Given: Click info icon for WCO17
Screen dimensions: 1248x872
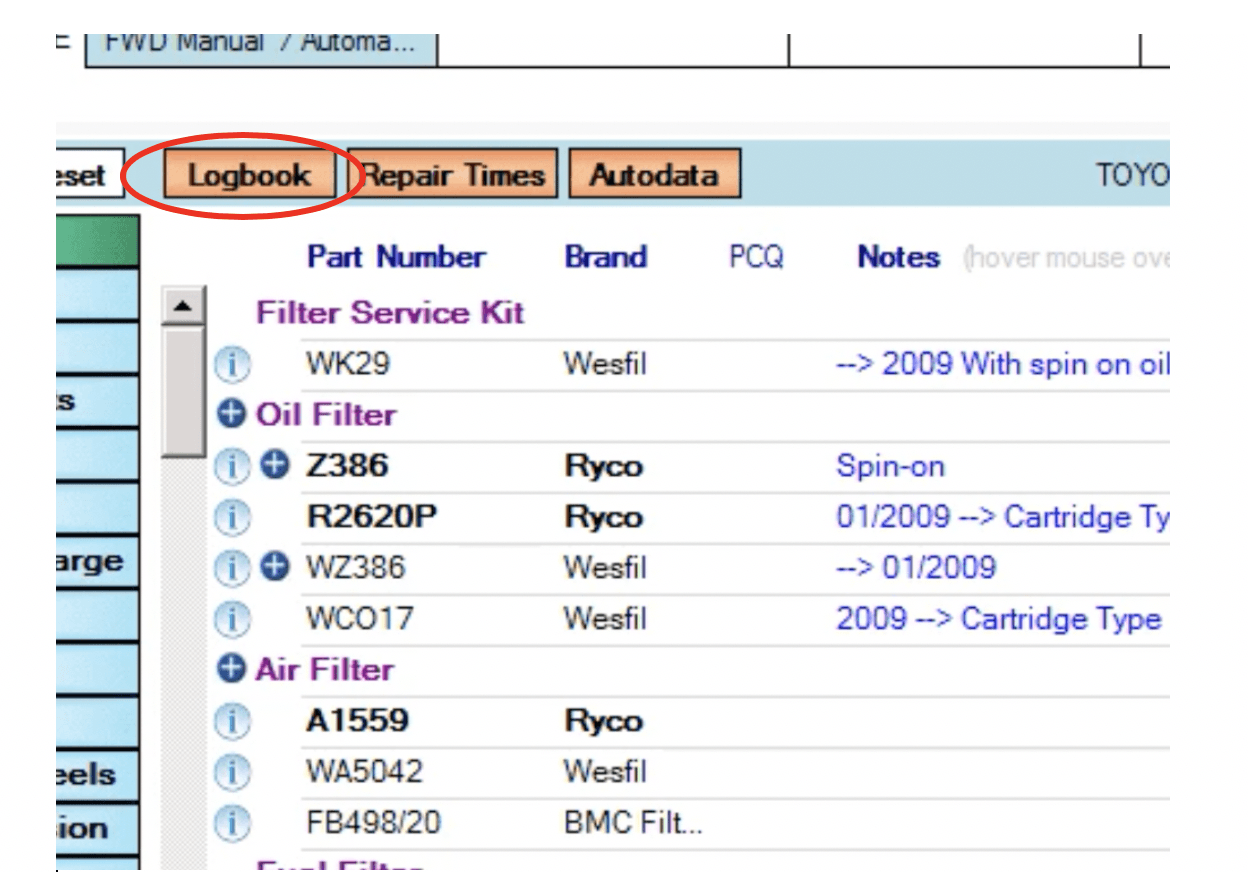Looking at the screenshot, I should (232, 620).
